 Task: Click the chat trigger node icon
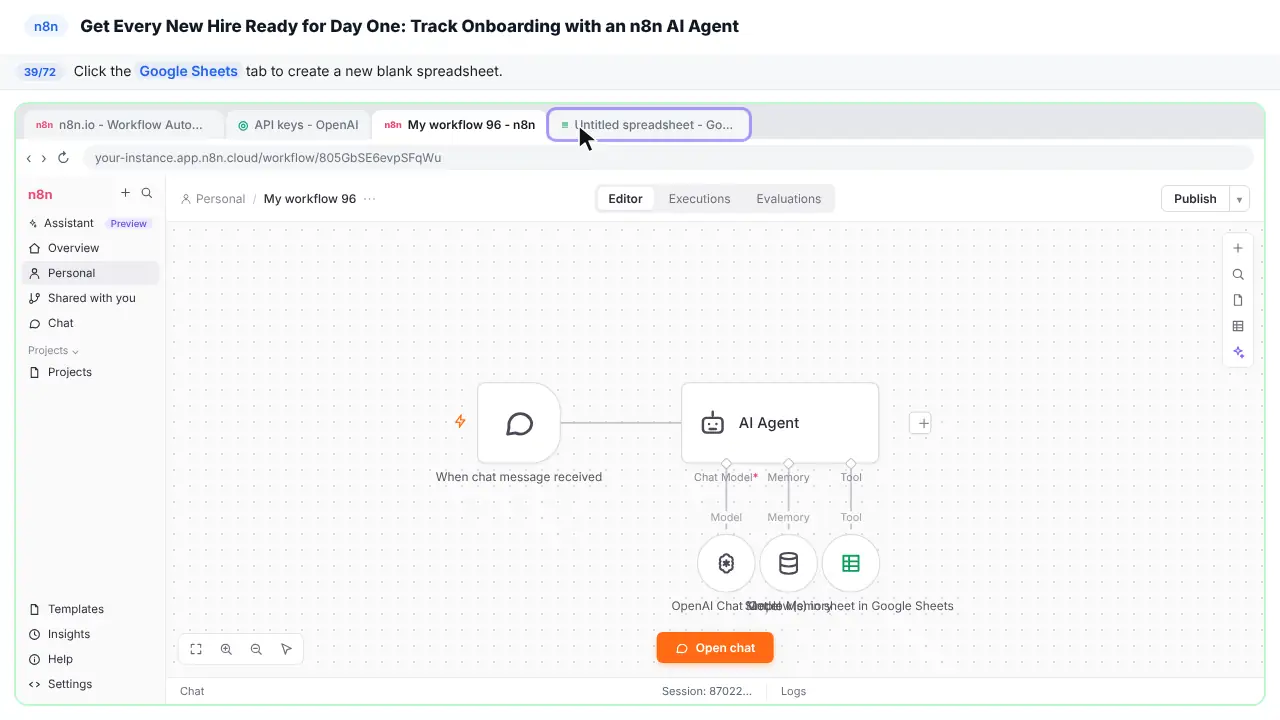pyautogui.click(x=519, y=423)
